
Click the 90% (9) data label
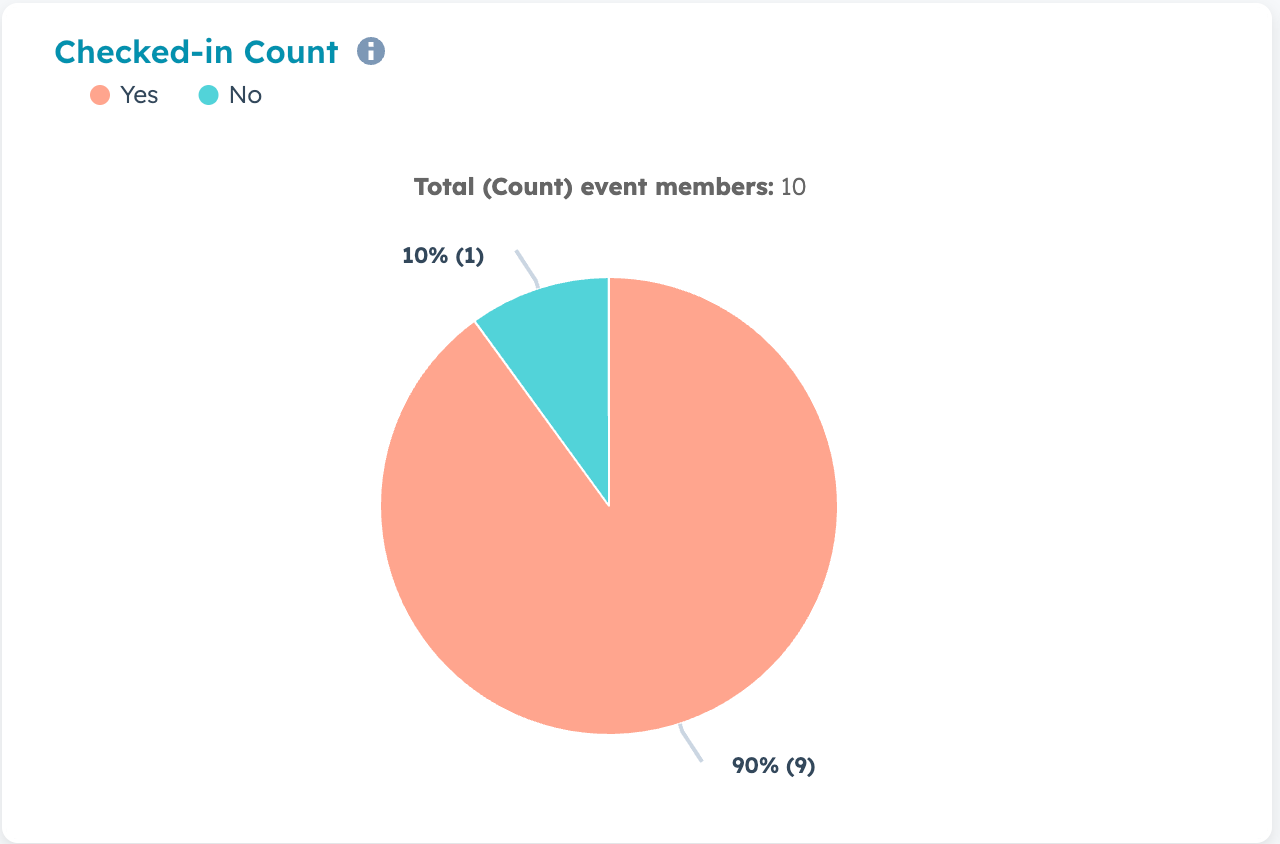point(774,767)
